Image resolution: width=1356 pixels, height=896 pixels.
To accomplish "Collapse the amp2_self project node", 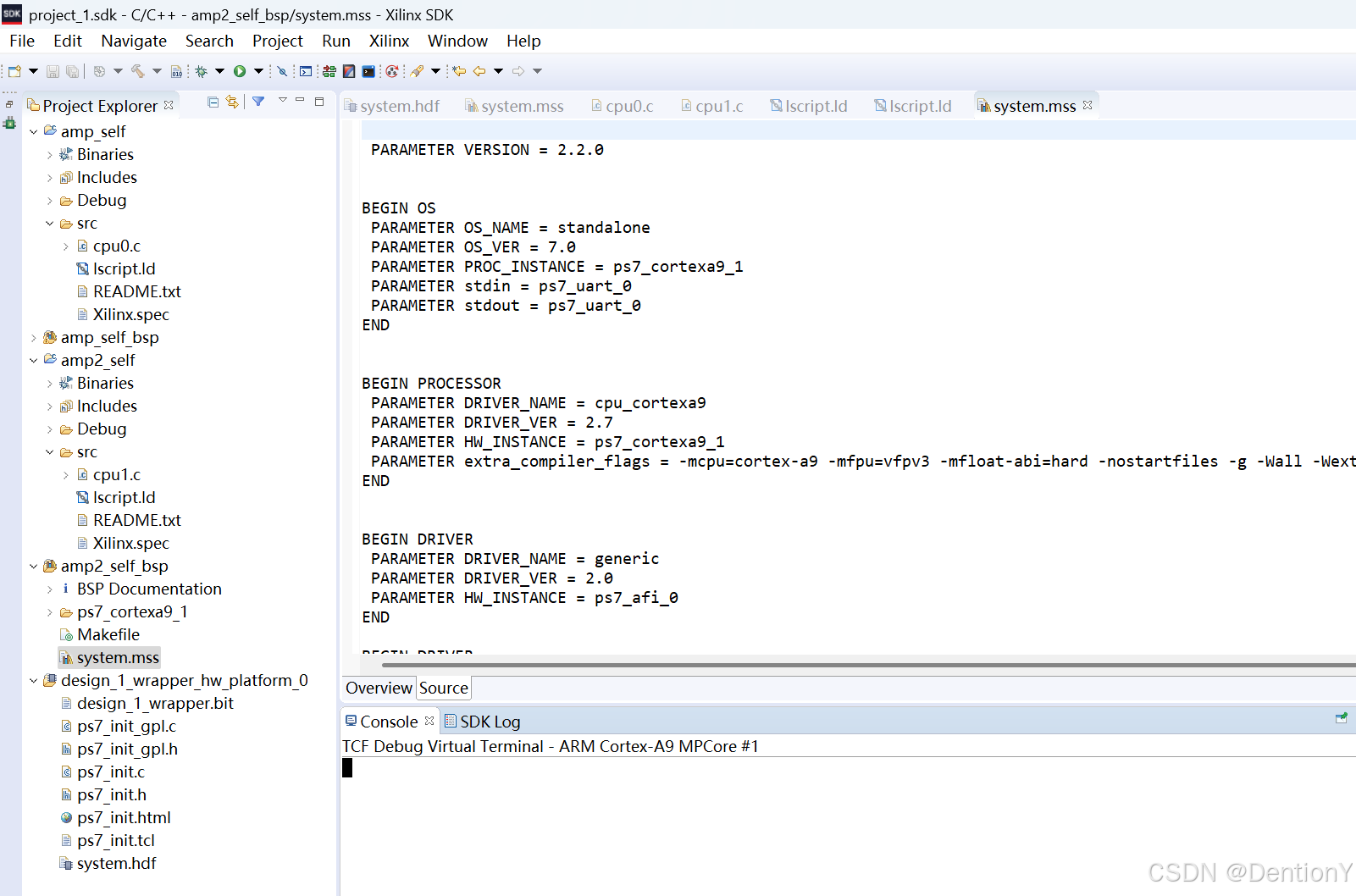I will pos(33,360).
